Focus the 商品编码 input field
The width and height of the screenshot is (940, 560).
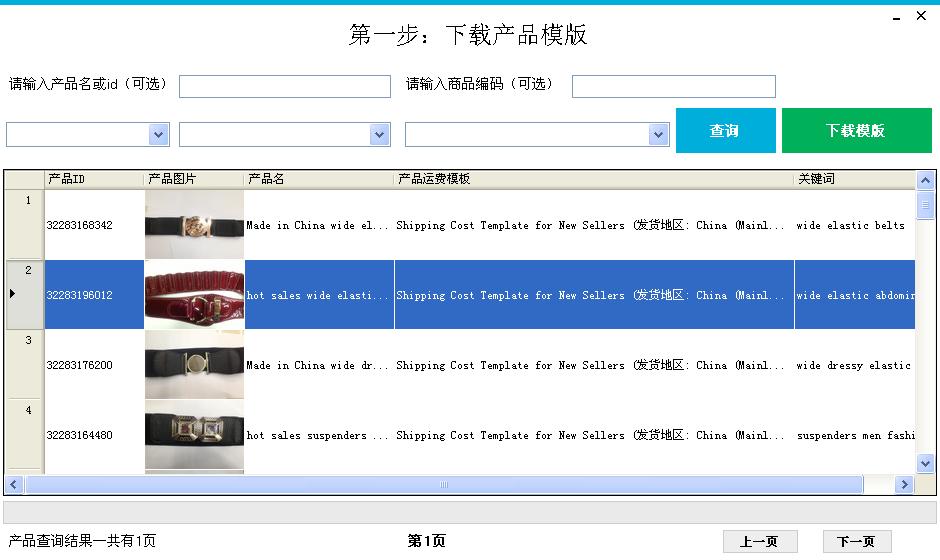pyautogui.click(x=673, y=86)
